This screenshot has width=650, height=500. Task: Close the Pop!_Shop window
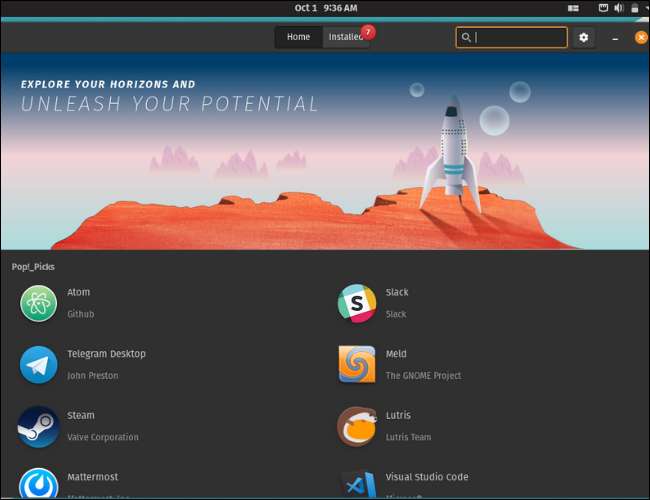641,38
